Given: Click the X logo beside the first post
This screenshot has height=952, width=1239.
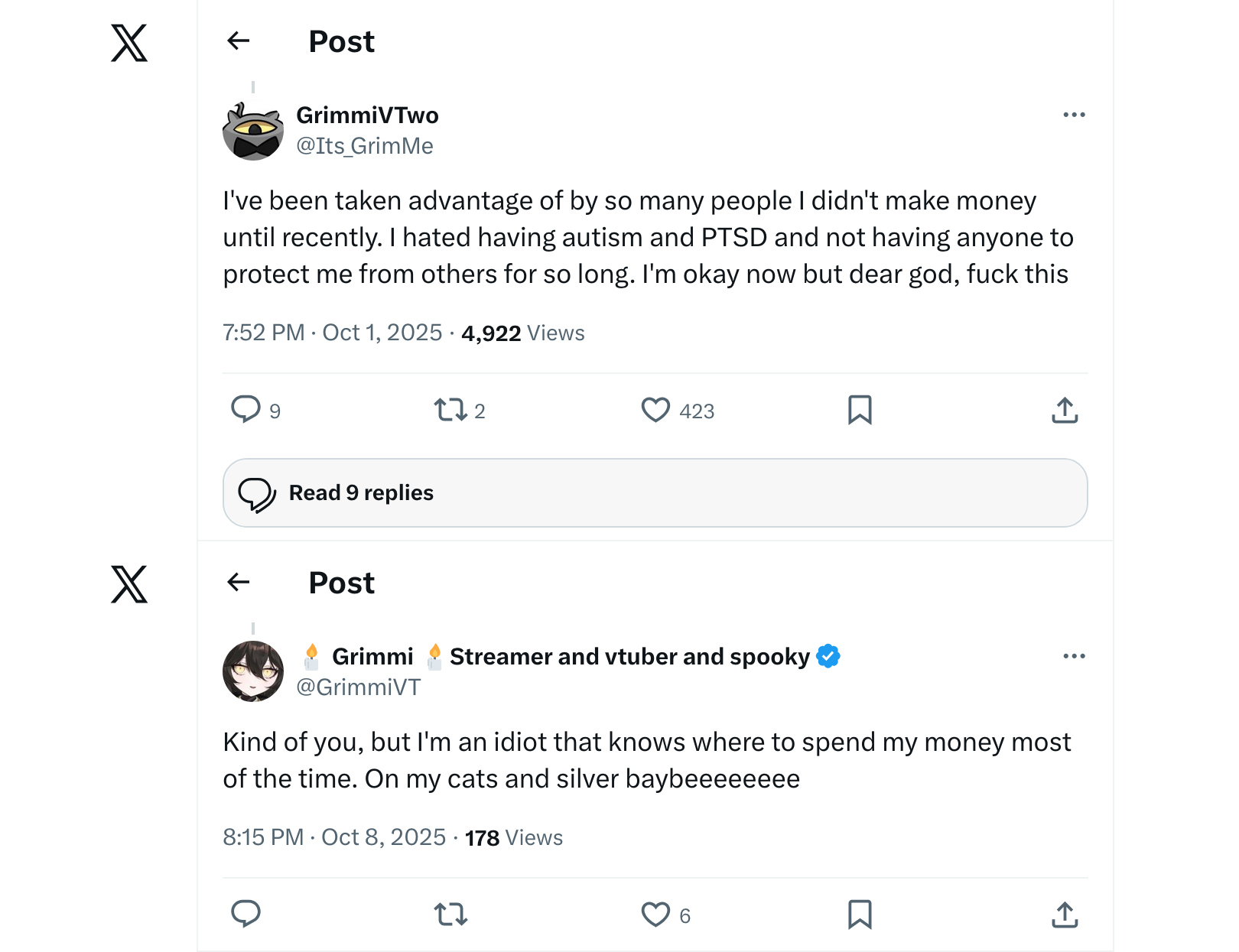Looking at the screenshot, I should click(129, 43).
